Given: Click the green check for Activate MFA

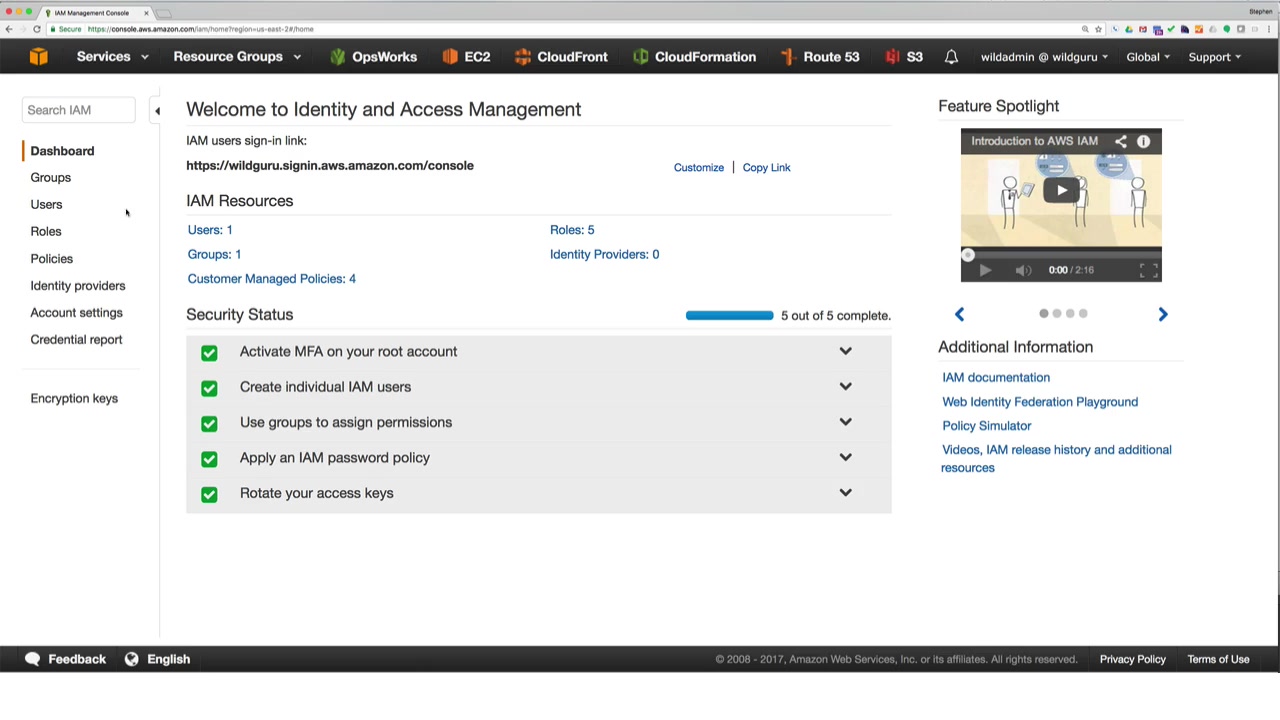Looking at the screenshot, I should [209, 352].
